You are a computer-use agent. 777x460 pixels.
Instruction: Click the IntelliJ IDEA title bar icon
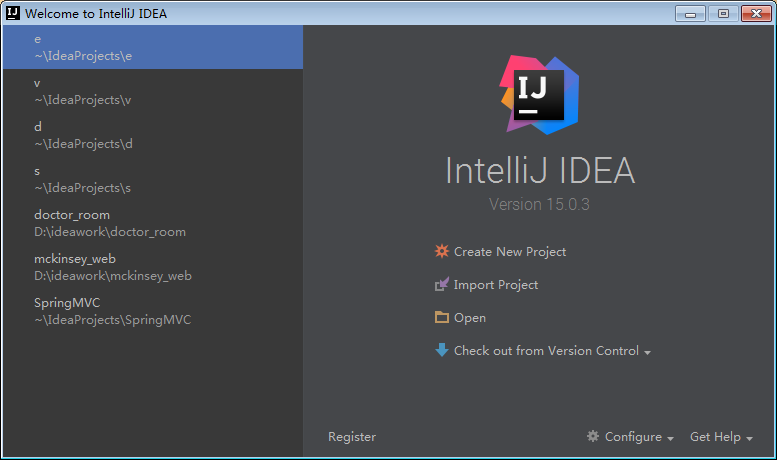pyautogui.click(x=13, y=13)
